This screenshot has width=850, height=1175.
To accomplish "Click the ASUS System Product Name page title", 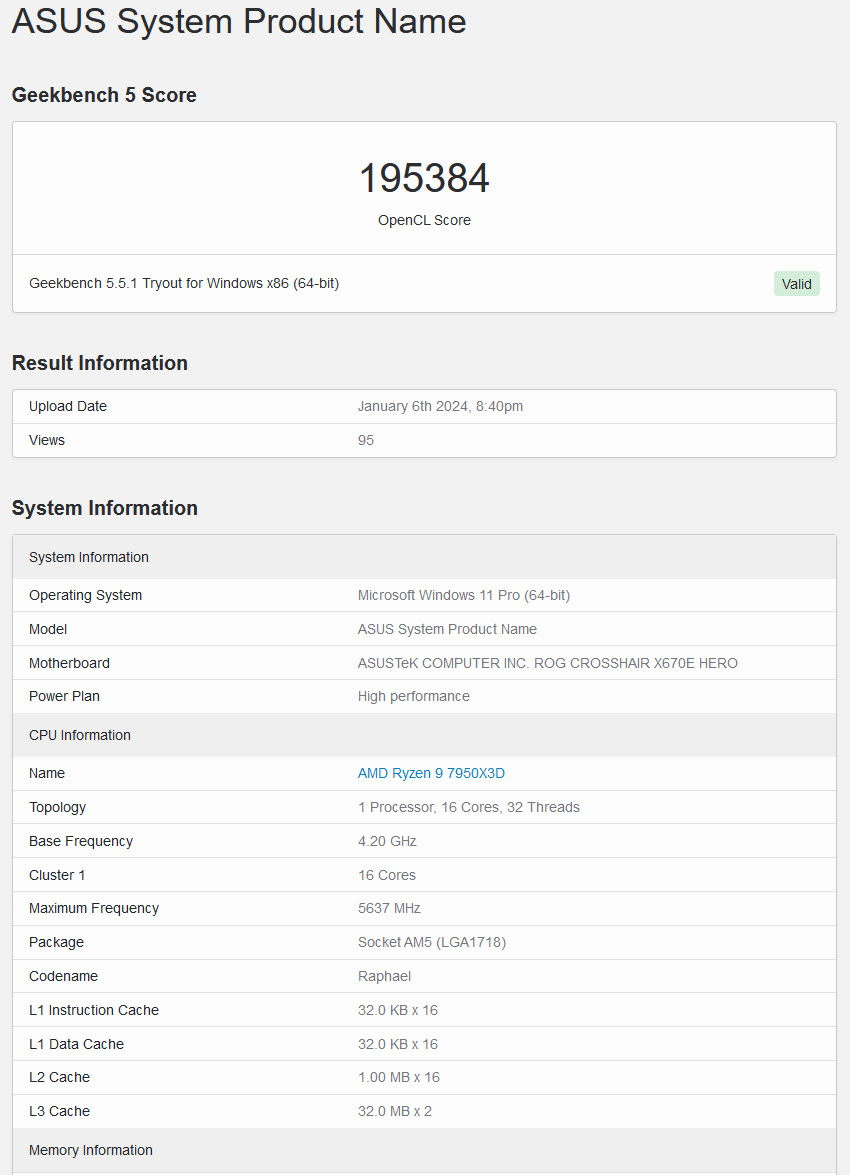I will tap(239, 21).
